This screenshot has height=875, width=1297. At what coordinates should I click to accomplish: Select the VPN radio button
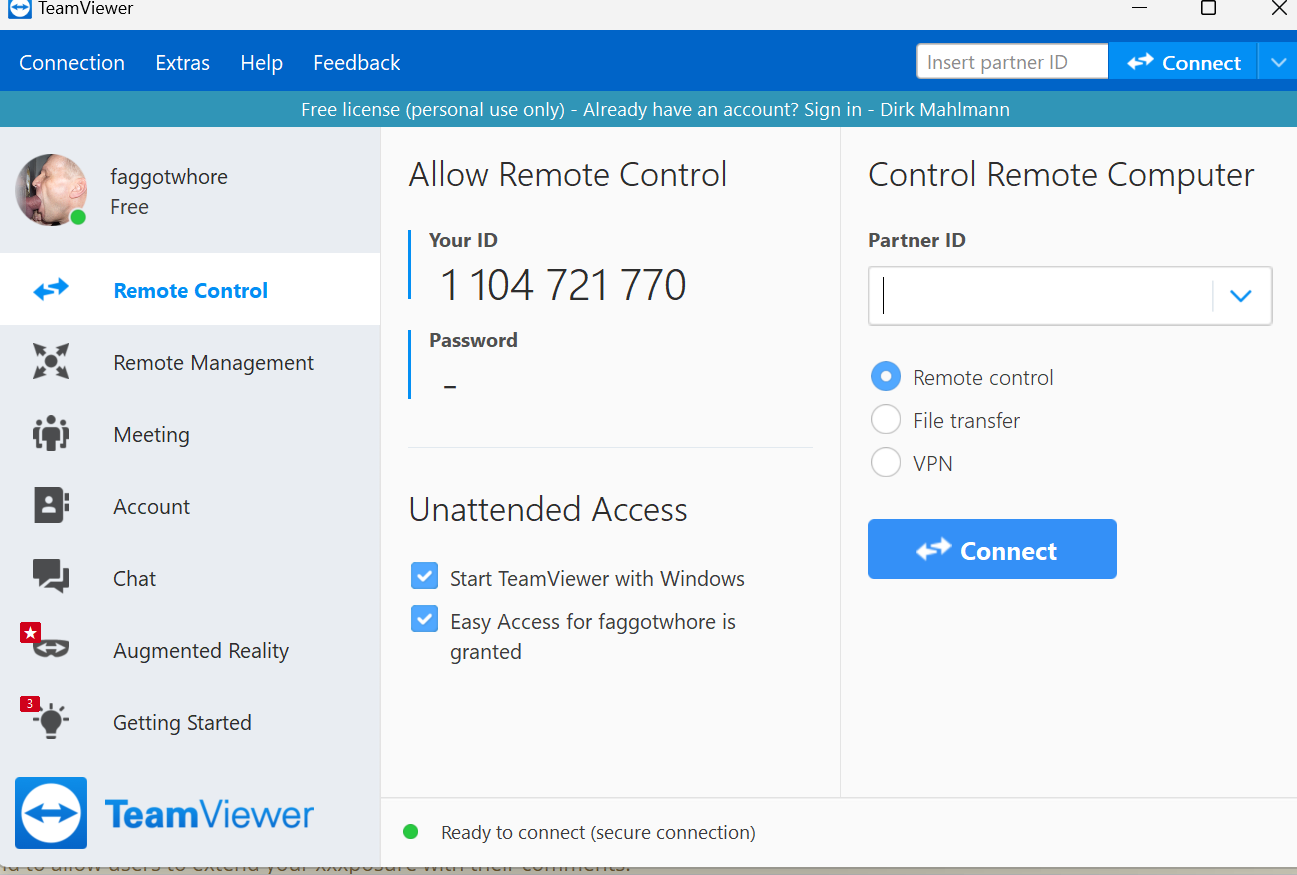point(886,463)
